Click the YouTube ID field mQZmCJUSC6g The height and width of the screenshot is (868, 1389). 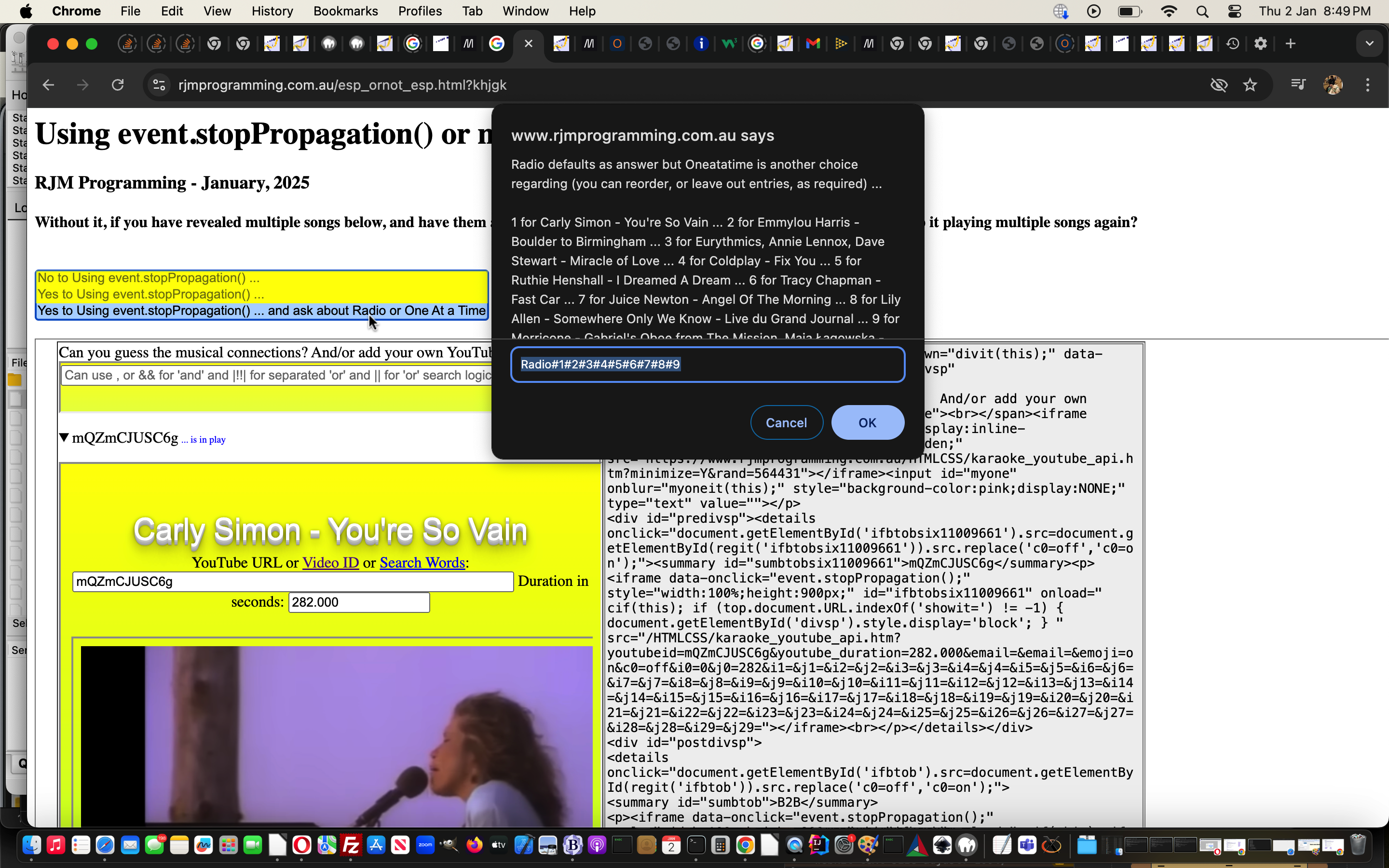point(293,582)
